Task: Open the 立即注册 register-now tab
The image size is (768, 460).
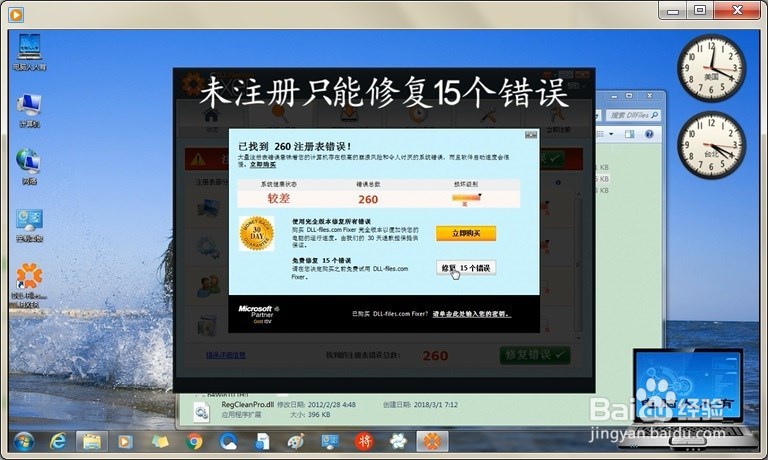Action: click(557, 121)
